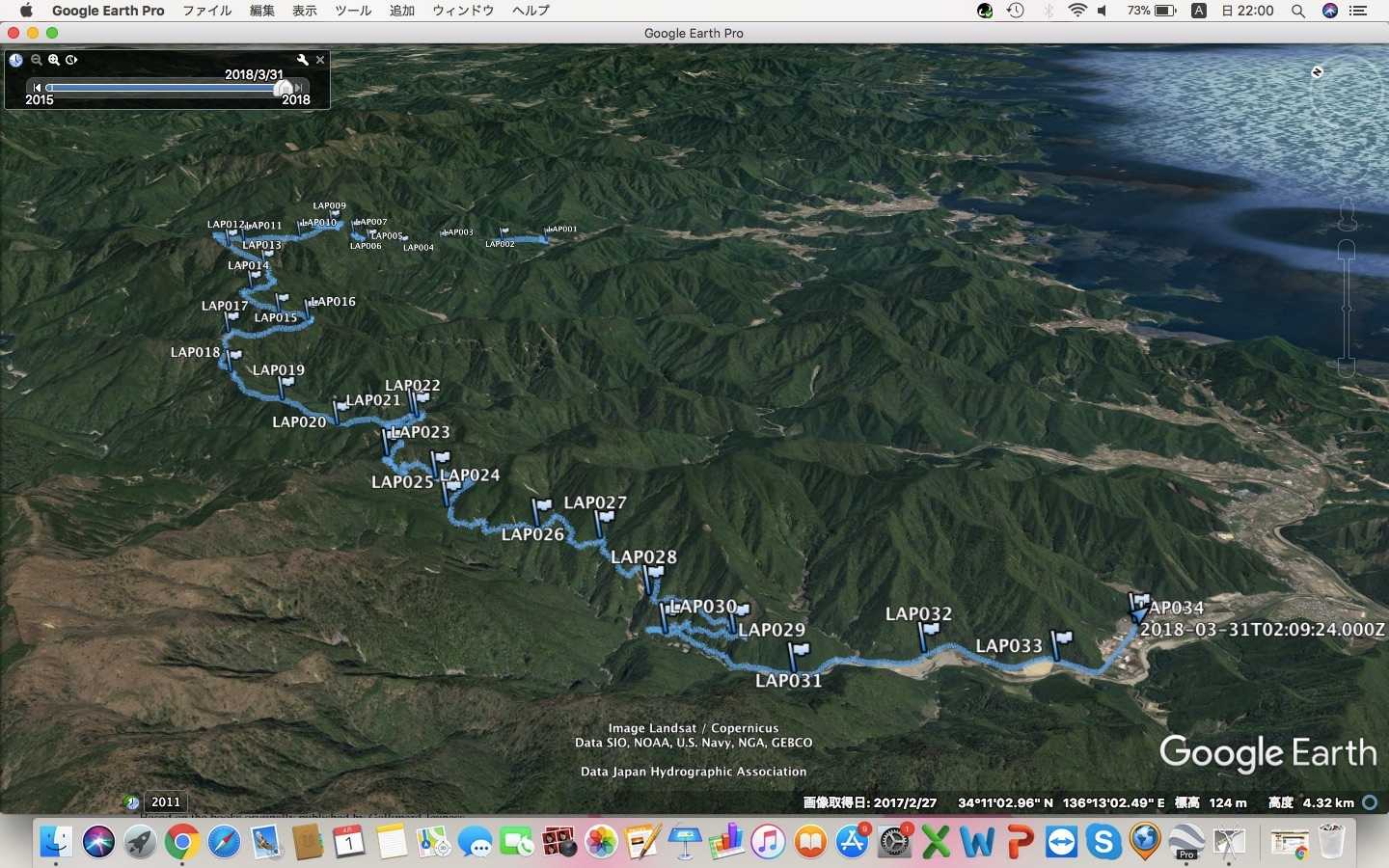Open the ツール menu

[x=353, y=11]
